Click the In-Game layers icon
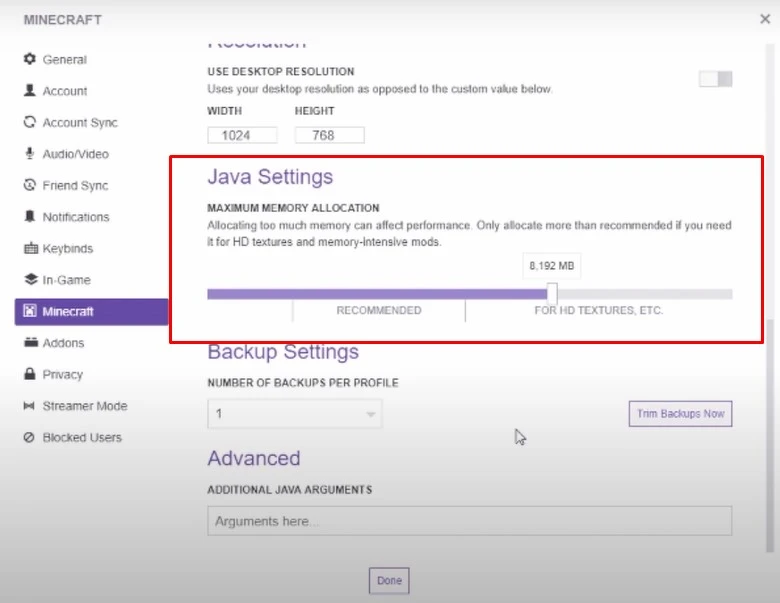 (x=31, y=279)
